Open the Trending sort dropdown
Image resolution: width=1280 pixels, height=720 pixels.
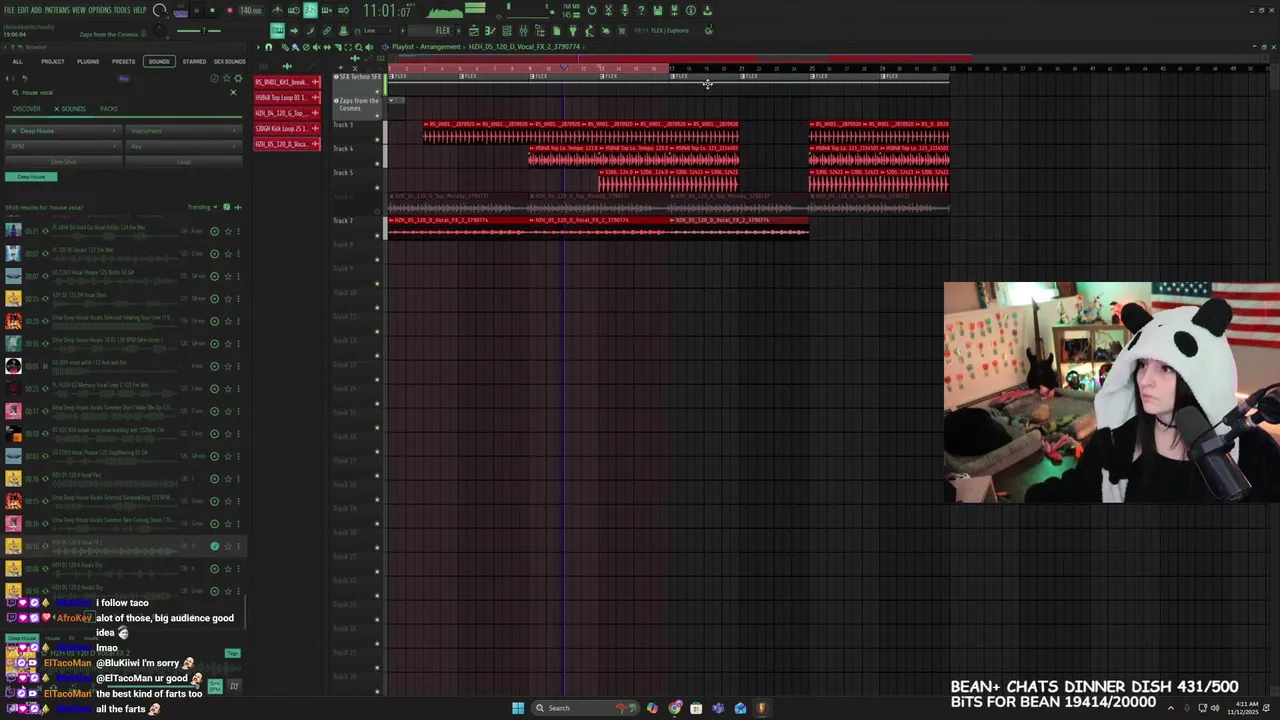click(x=202, y=207)
